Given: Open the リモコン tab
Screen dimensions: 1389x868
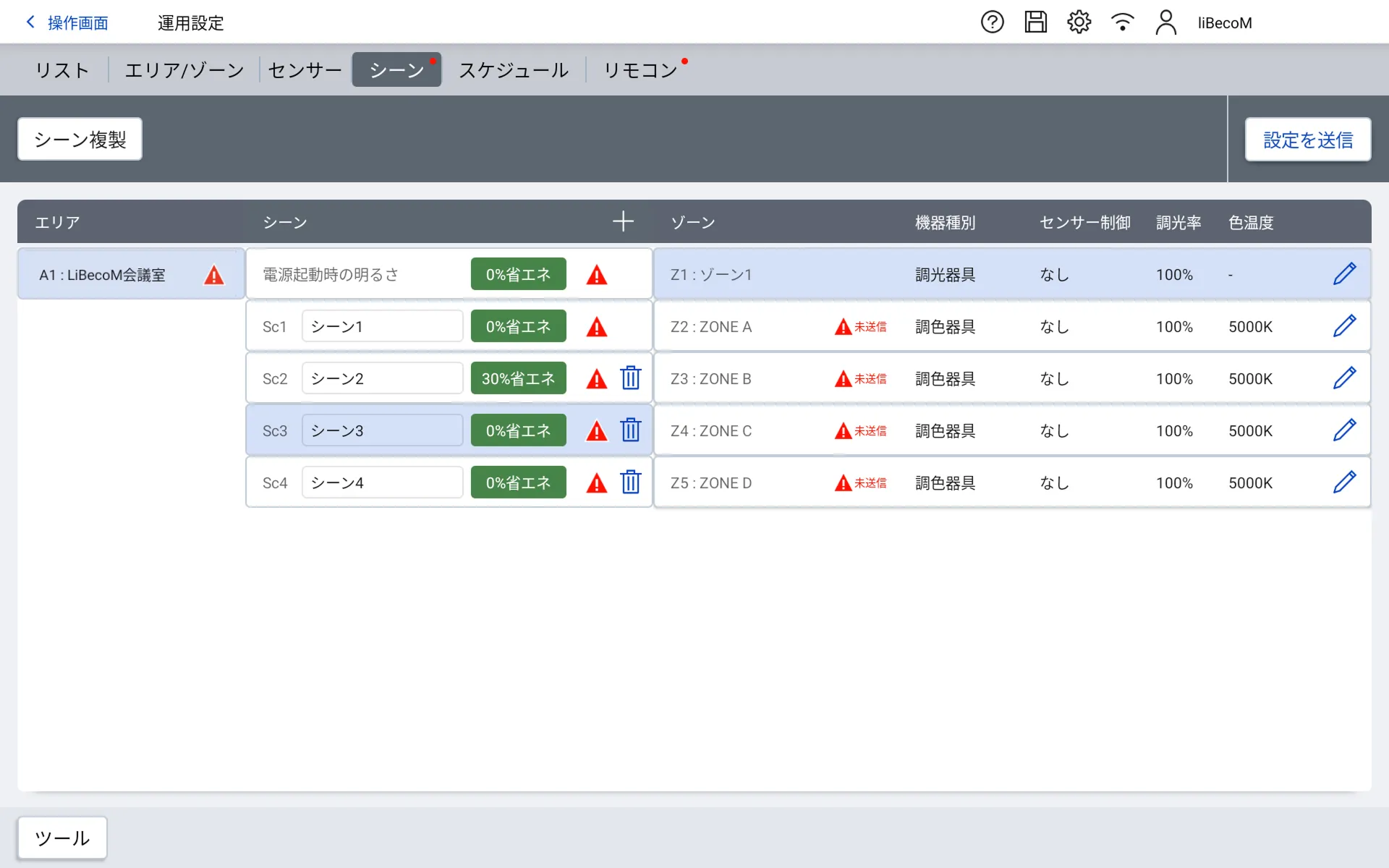Looking at the screenshot, I should point(641,70).
